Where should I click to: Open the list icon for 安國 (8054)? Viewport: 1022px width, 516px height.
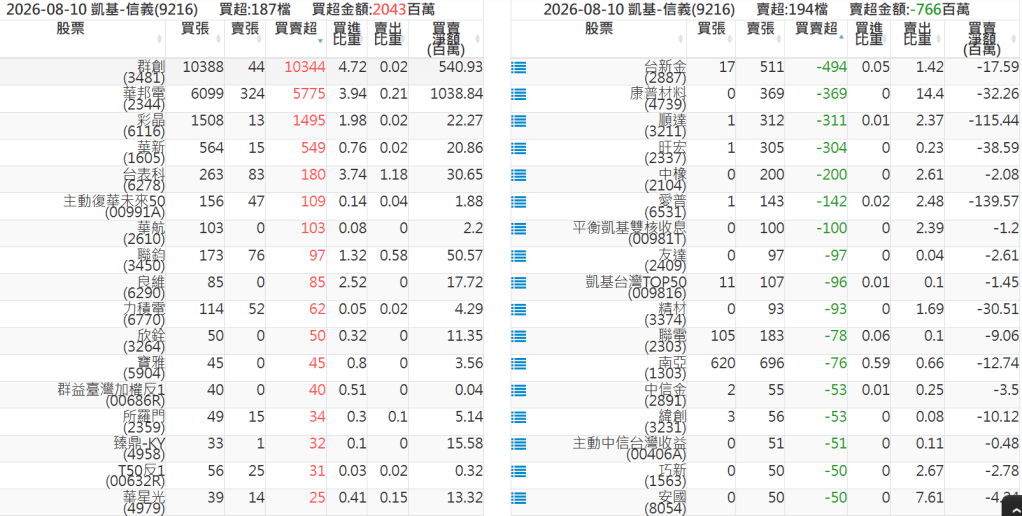pos(519,498)
